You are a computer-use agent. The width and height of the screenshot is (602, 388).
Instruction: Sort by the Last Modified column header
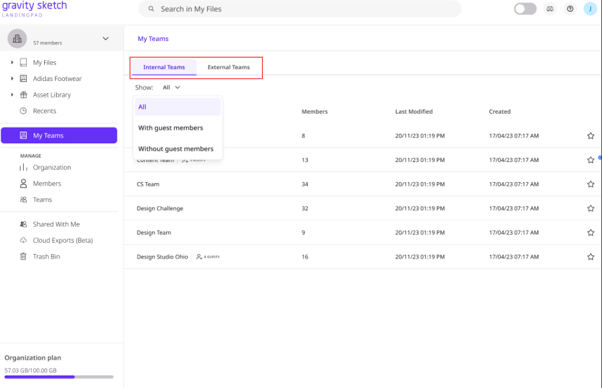point(414,111)
